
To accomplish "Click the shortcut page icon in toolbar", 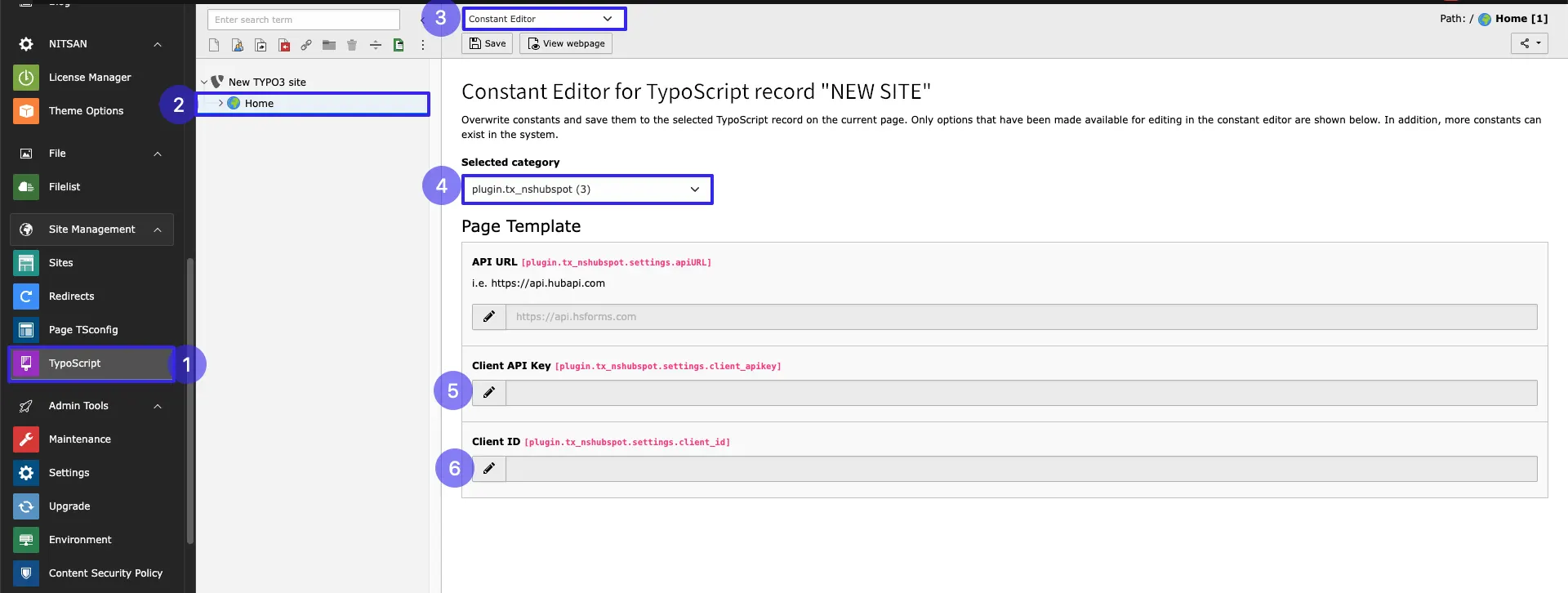I will click(x=261, y=46).
